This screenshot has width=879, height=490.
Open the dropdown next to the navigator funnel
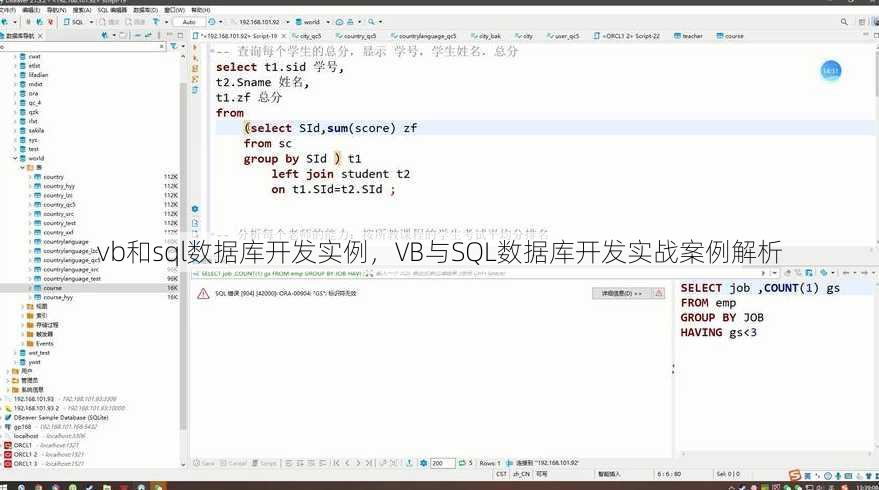pyautogui.click(x=183, y=47)
